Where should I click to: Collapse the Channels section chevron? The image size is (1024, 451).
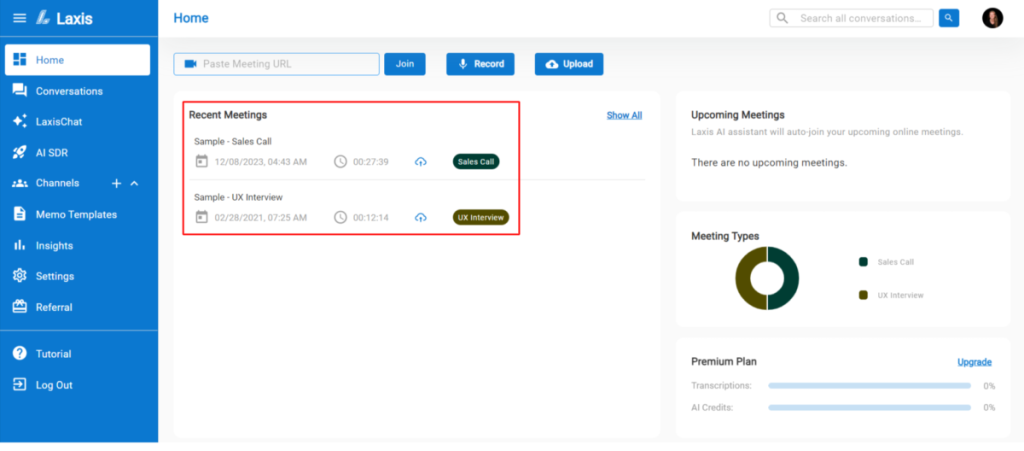coord(135,183)
